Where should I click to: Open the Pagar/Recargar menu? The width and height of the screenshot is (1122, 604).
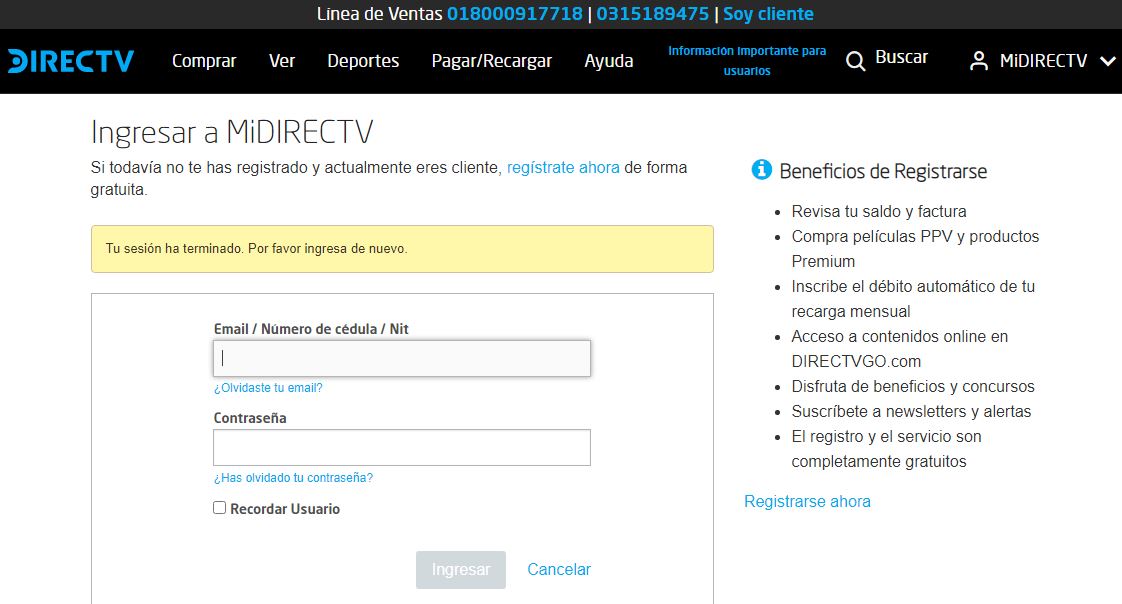(x=492, y=61)
